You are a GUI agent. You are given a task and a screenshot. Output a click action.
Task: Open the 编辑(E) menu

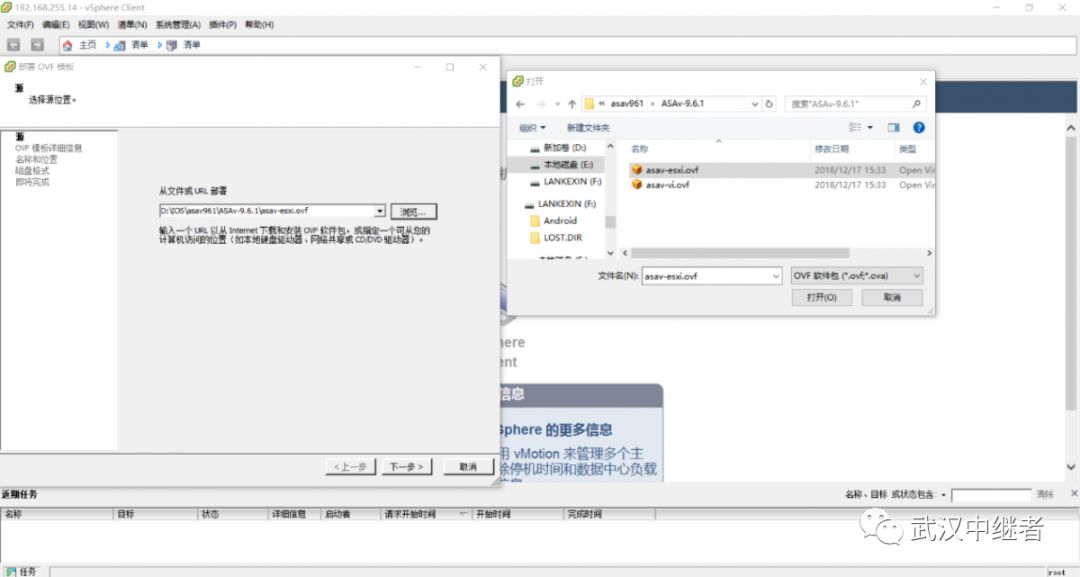click(56, 25)
